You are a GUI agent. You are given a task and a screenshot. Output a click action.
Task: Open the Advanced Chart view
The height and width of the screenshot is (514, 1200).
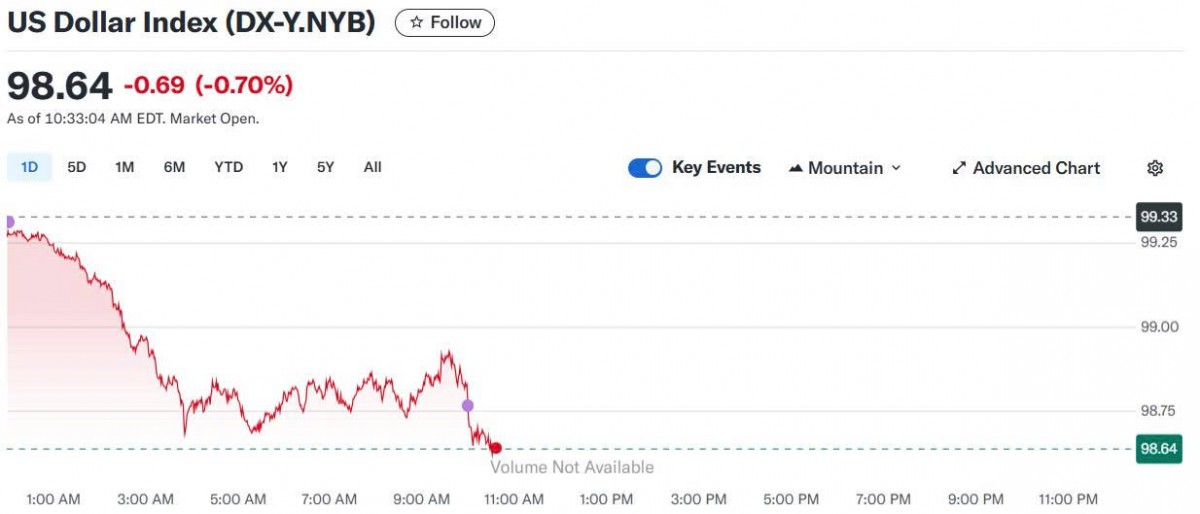point(1025,168)
